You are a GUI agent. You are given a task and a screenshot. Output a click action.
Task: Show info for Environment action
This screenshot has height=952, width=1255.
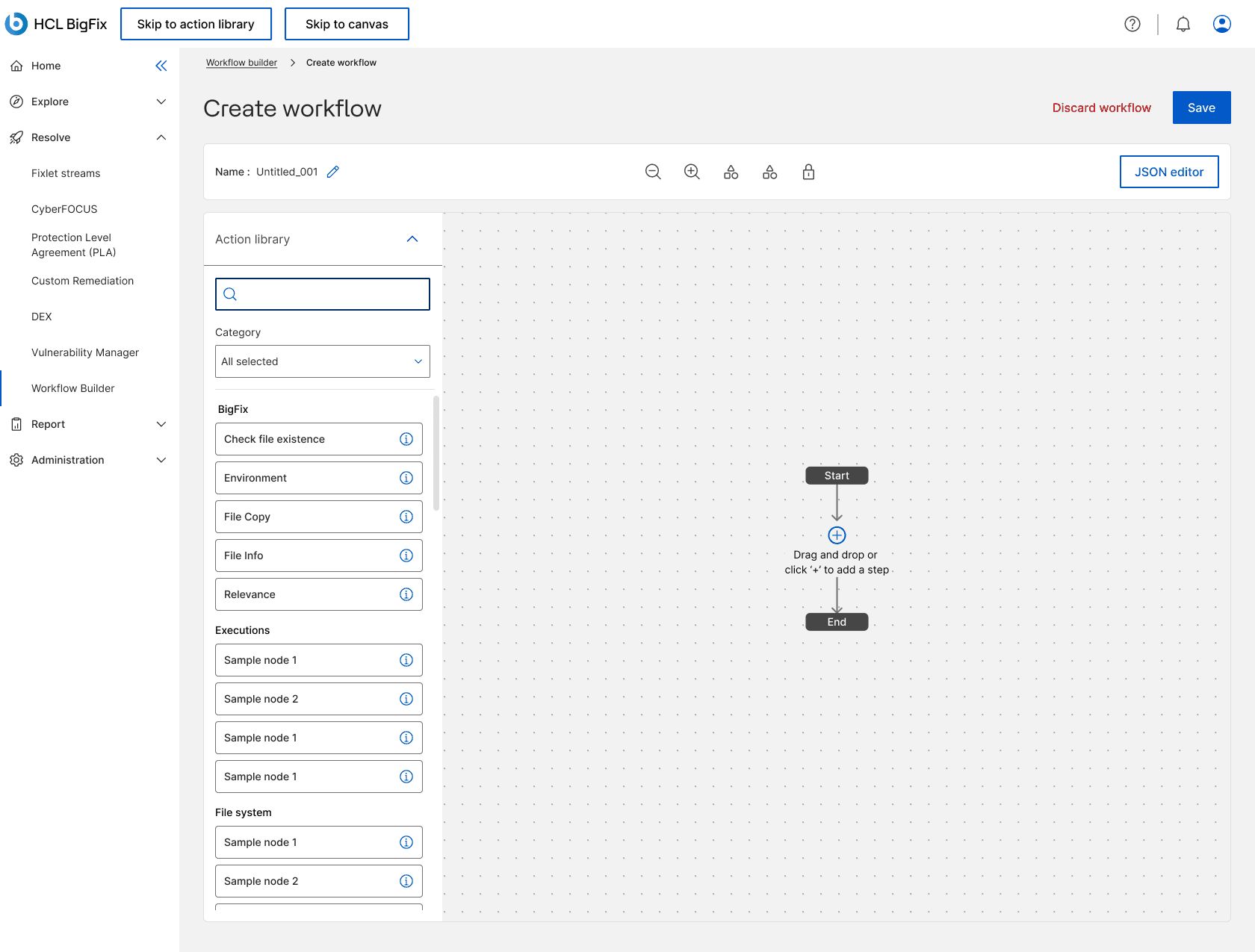[x=406, y=478]
